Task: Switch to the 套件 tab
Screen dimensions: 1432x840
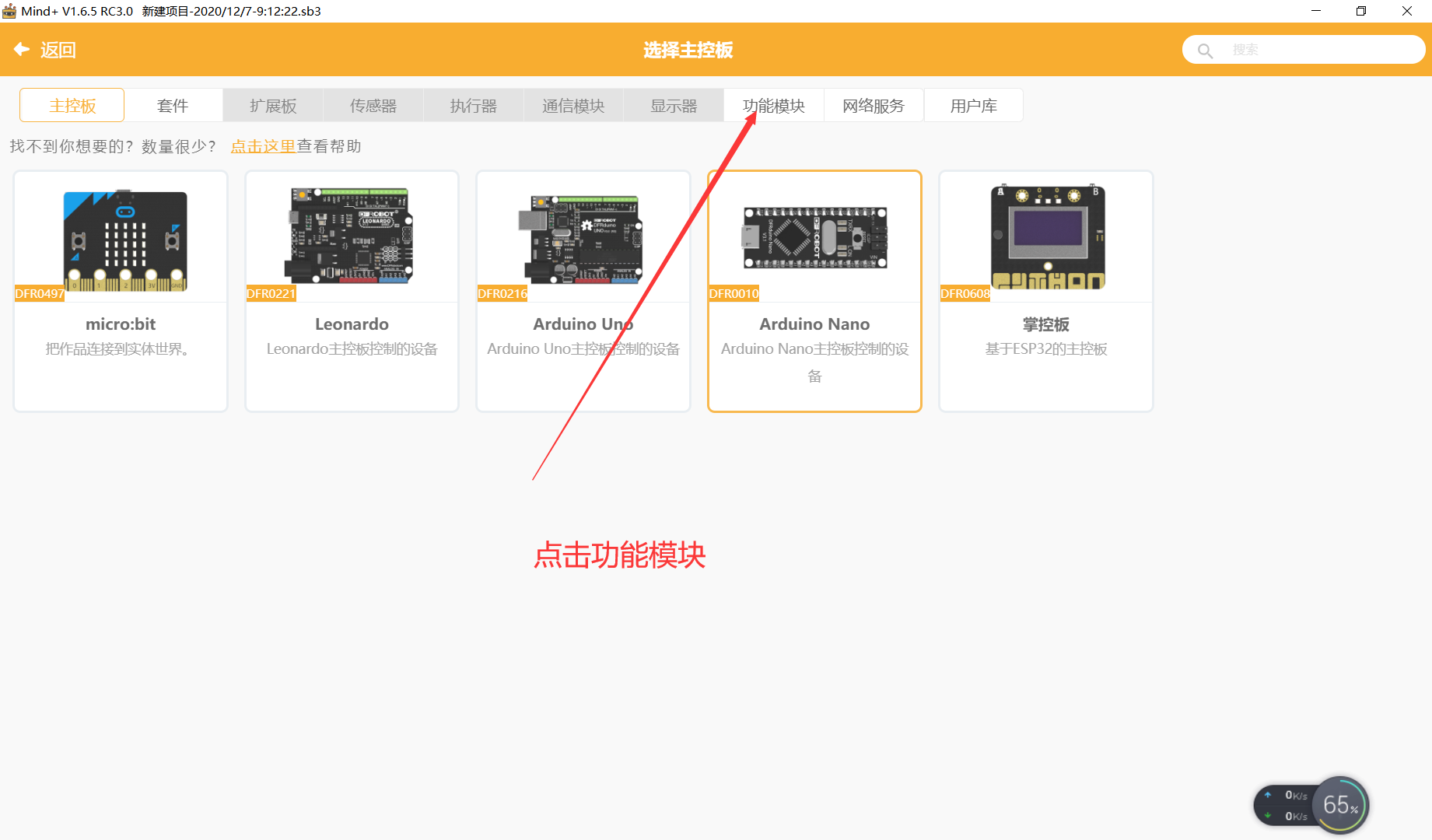Action: pyautogui.click(x=173, y=106)
